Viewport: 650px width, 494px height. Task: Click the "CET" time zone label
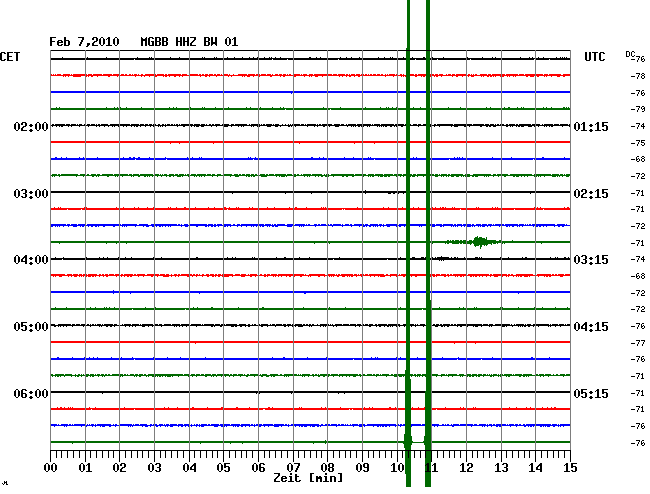point(10,57)
